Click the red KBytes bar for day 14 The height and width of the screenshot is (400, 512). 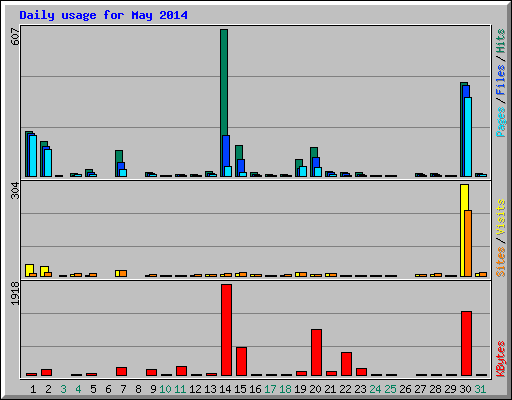(x=226, y=330)
